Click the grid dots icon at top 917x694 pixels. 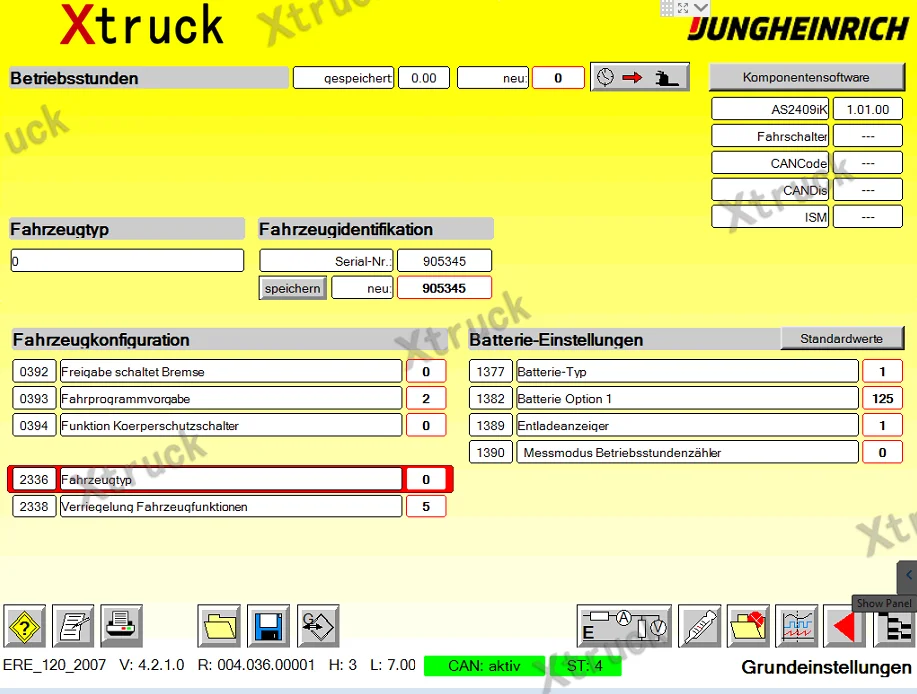coord(667,8)
